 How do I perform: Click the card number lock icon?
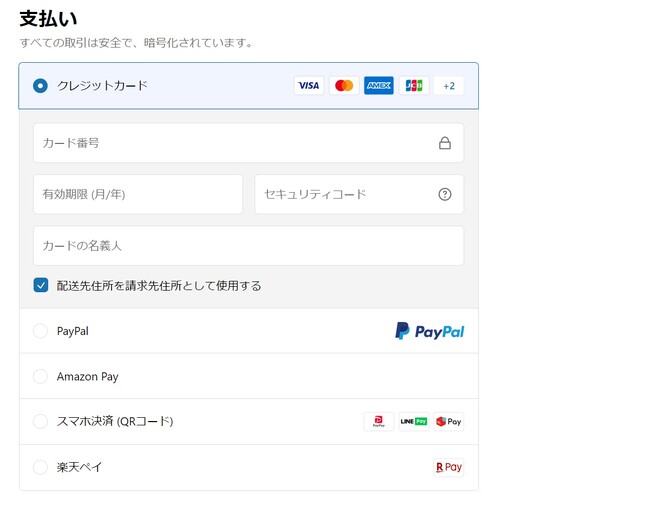pos(445,143)
